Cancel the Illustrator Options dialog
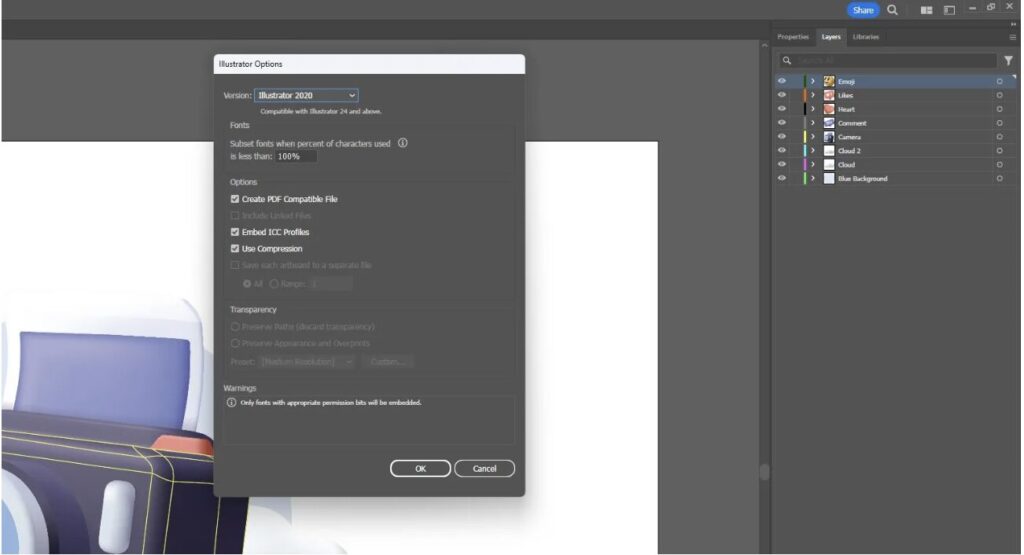The image size is (1024, 555). point(485,469)
